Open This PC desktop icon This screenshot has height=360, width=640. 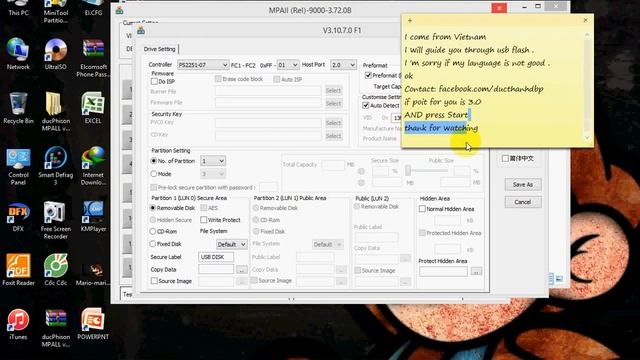tap(18, 7)
